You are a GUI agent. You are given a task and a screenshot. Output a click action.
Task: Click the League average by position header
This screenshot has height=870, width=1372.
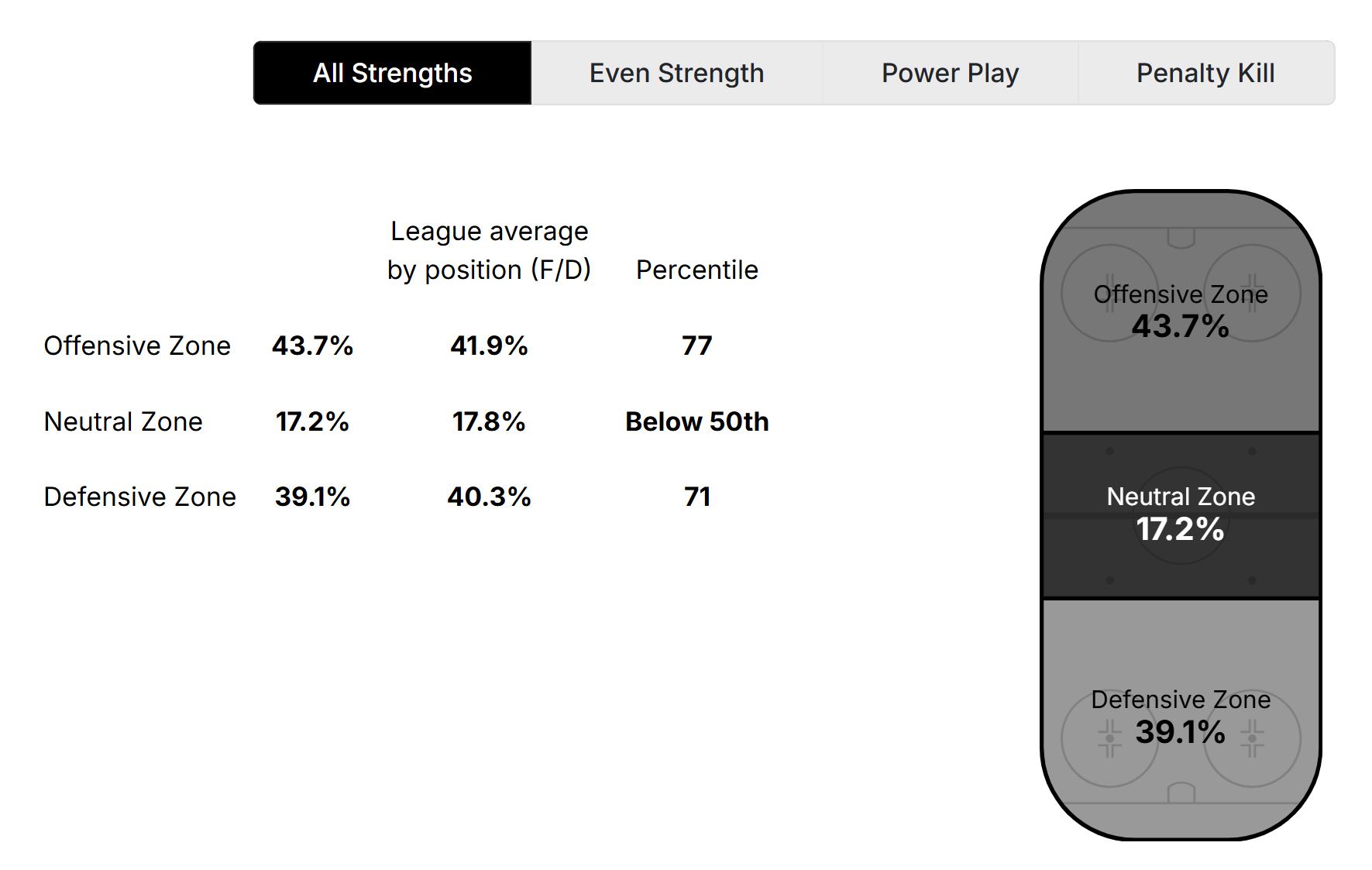(490, 249)
